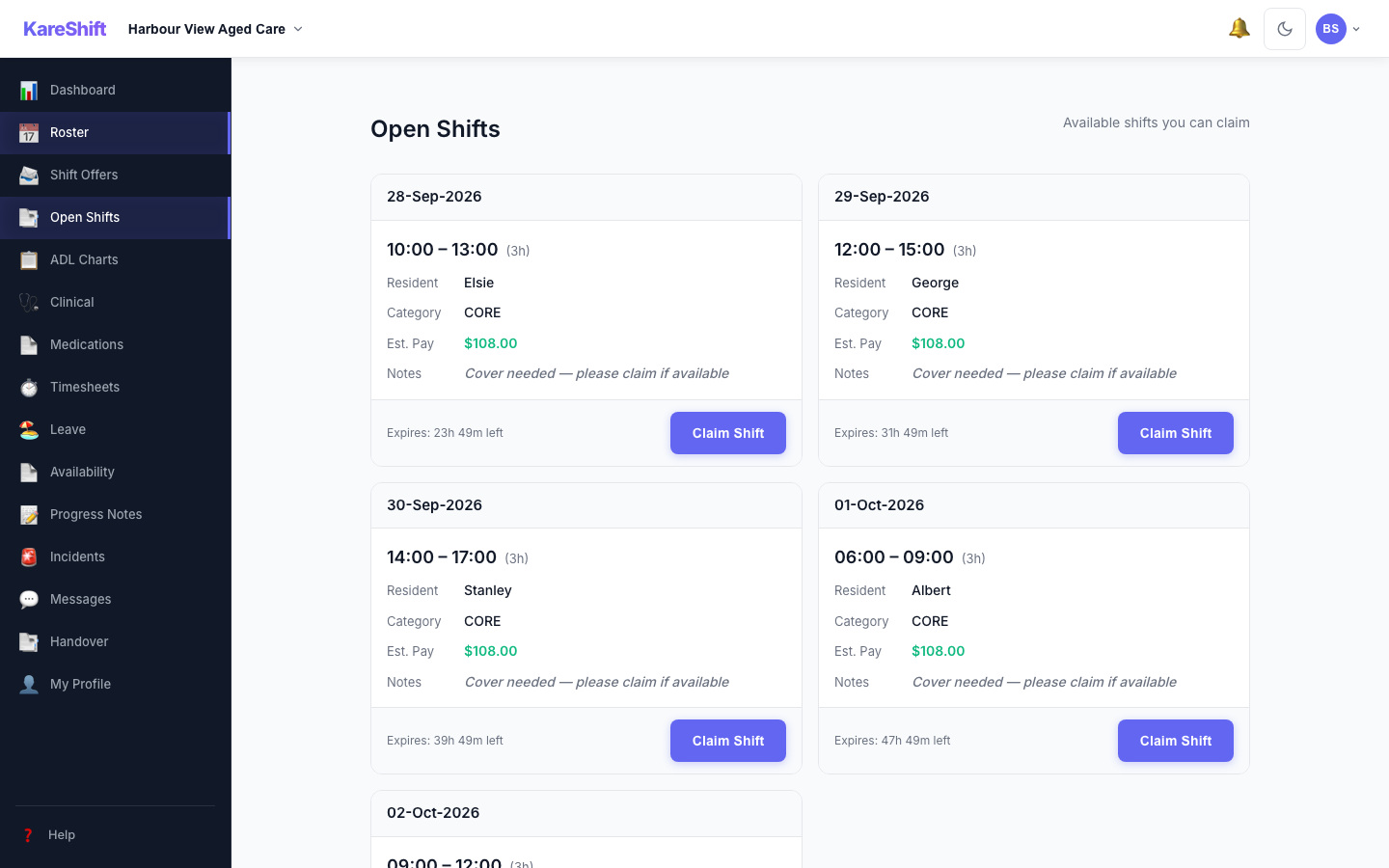Image resolution: width=1389 pixels, height=868 pixels.
Task: Claim the 30-Sep-2026 Stanley shift
Action: pyautogui.click(x=728, y=741)
